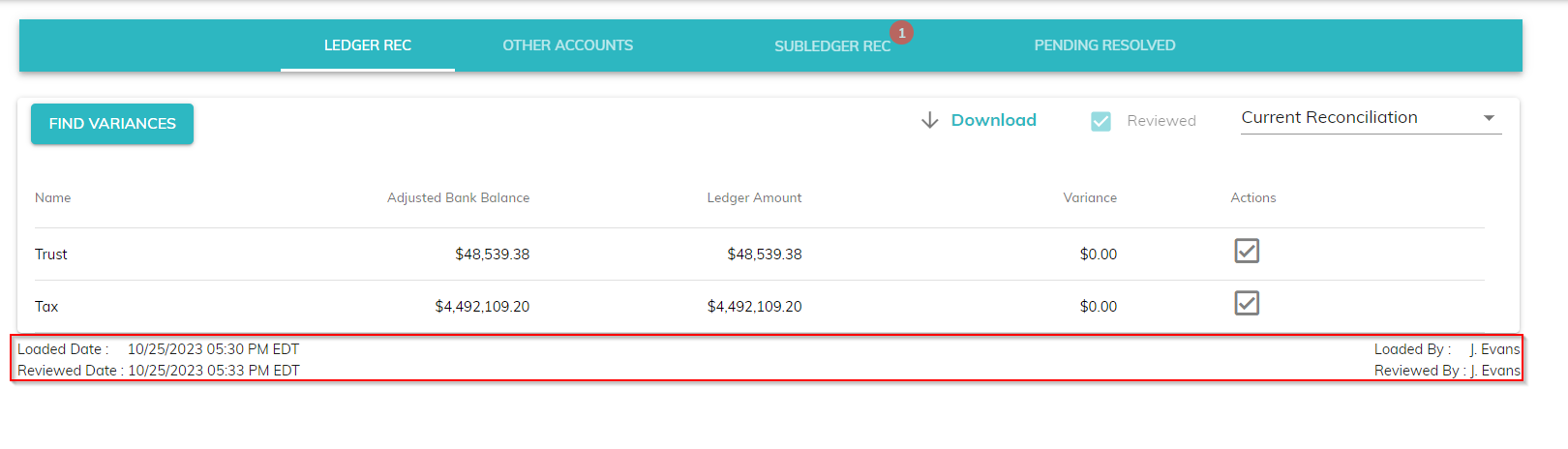The image size is (1568, 449).
Task: Open the Current Reconciliation dropdown
Action: [x=1355, y=118]
